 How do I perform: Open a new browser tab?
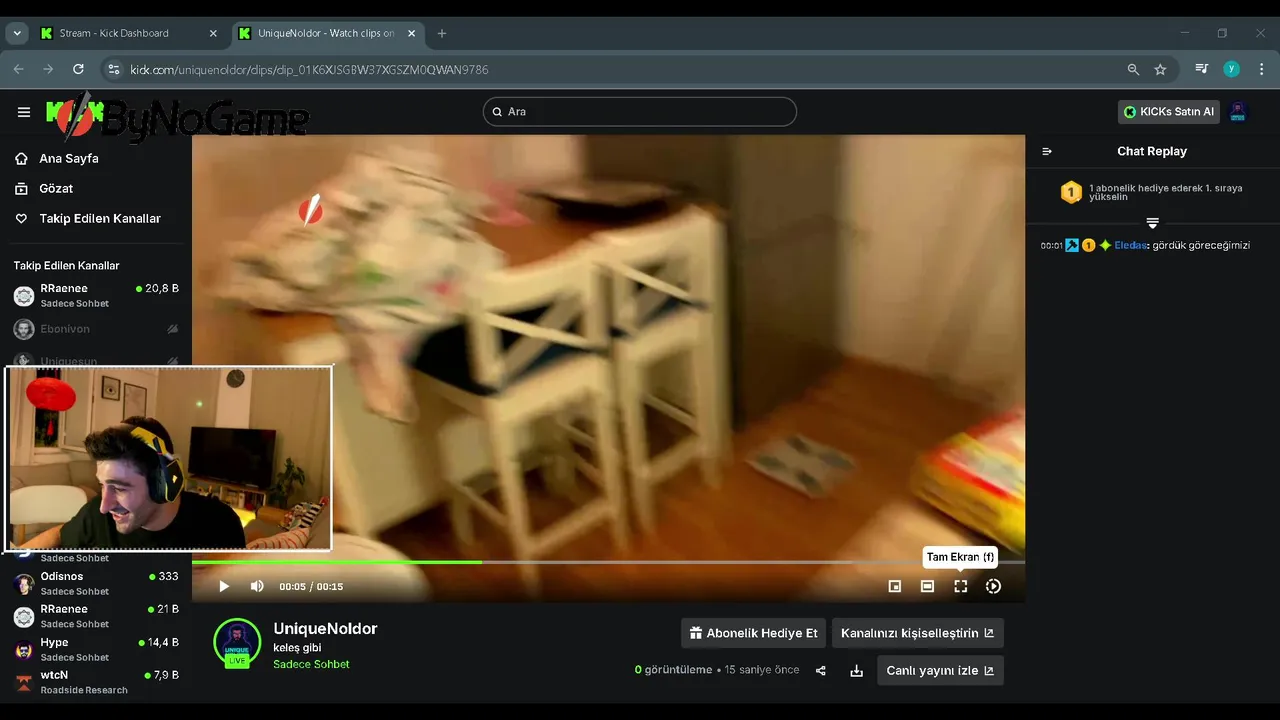click(x=442, y=33)
